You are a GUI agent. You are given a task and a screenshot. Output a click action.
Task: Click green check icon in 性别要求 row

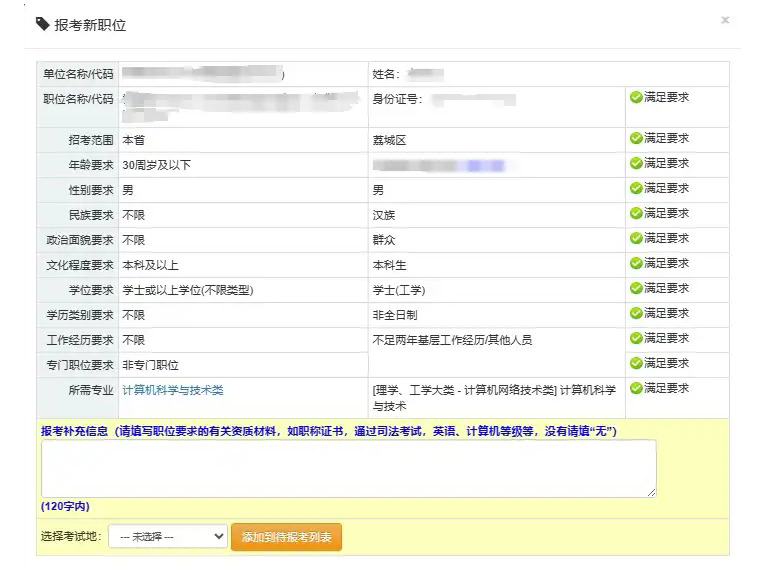pyautogui.click(x=635, y=189)
